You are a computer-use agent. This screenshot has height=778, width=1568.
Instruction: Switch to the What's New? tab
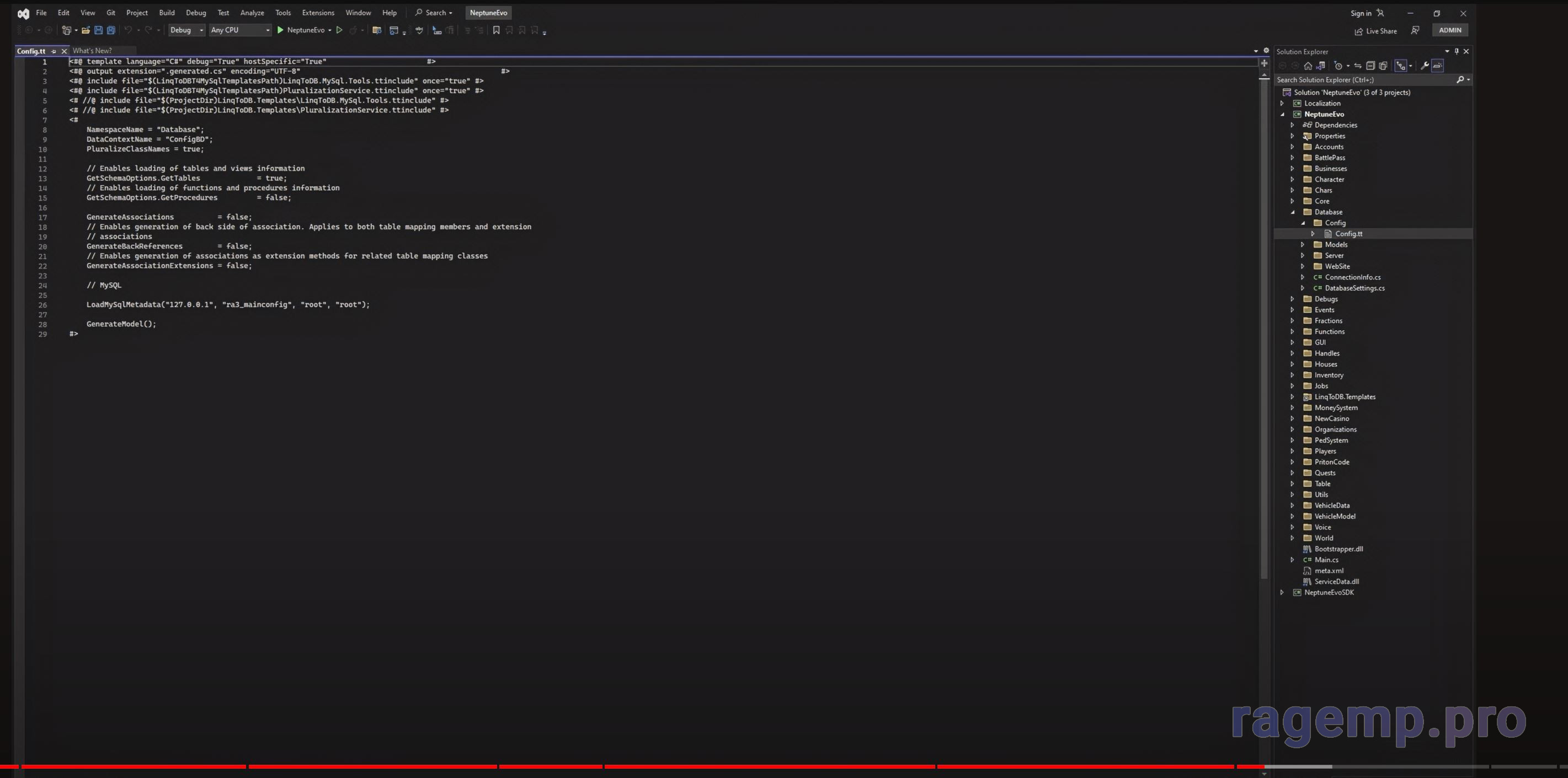tap(92, 51)
